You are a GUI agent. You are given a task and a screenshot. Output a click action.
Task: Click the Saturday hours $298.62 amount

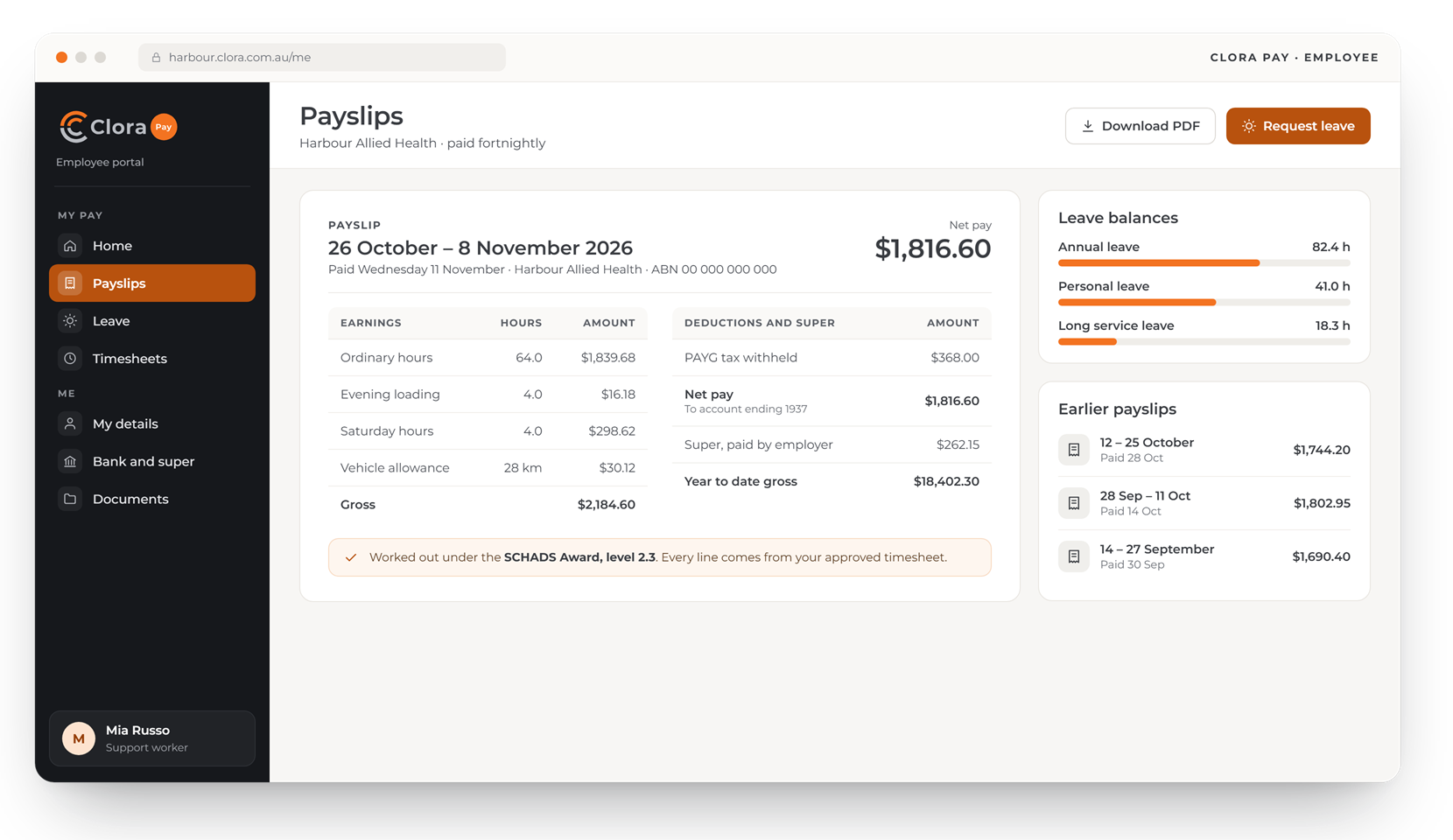(612, 431)
